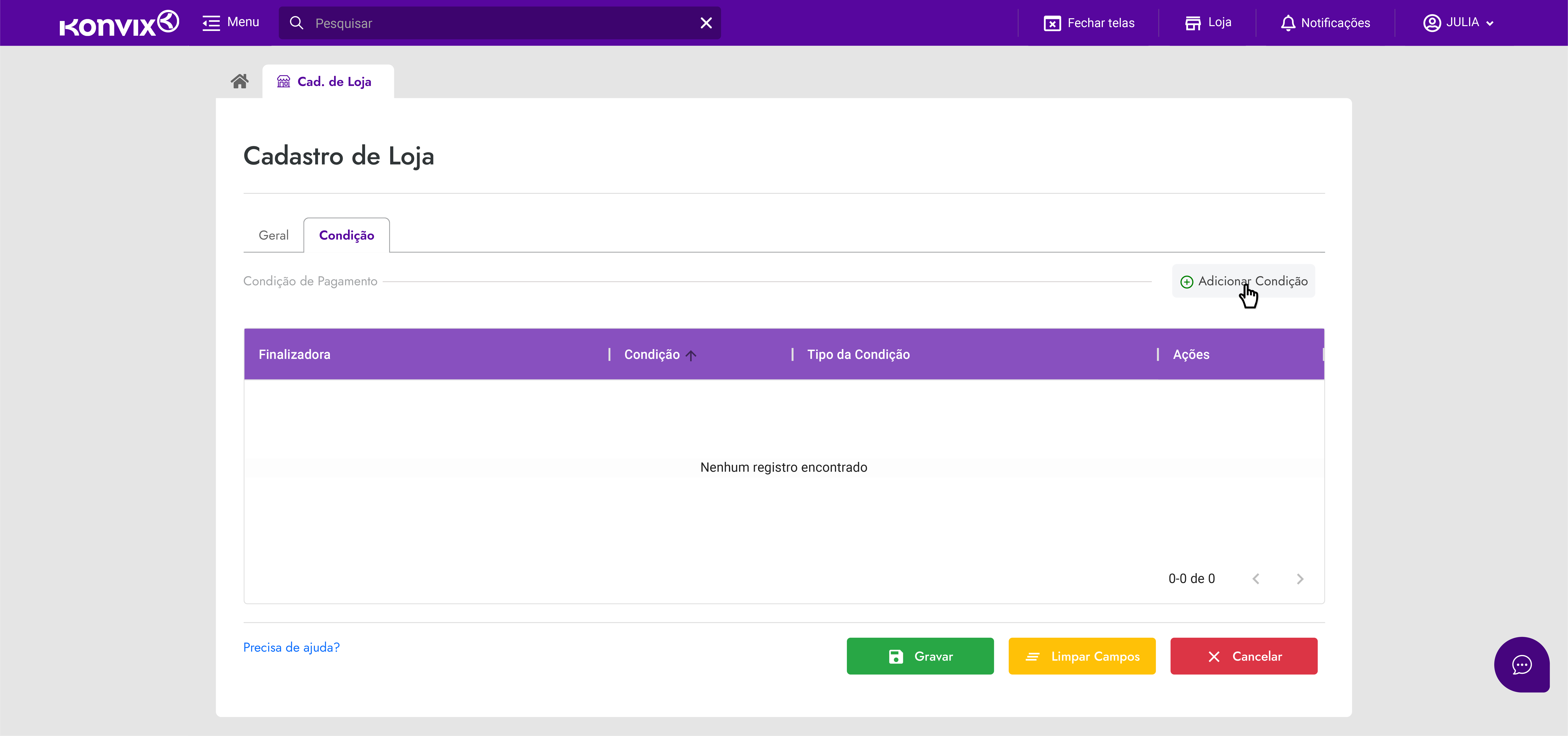Click Limpar Campos button
This screenshot has width=1568, height=736.
[x=1082, y=656]
